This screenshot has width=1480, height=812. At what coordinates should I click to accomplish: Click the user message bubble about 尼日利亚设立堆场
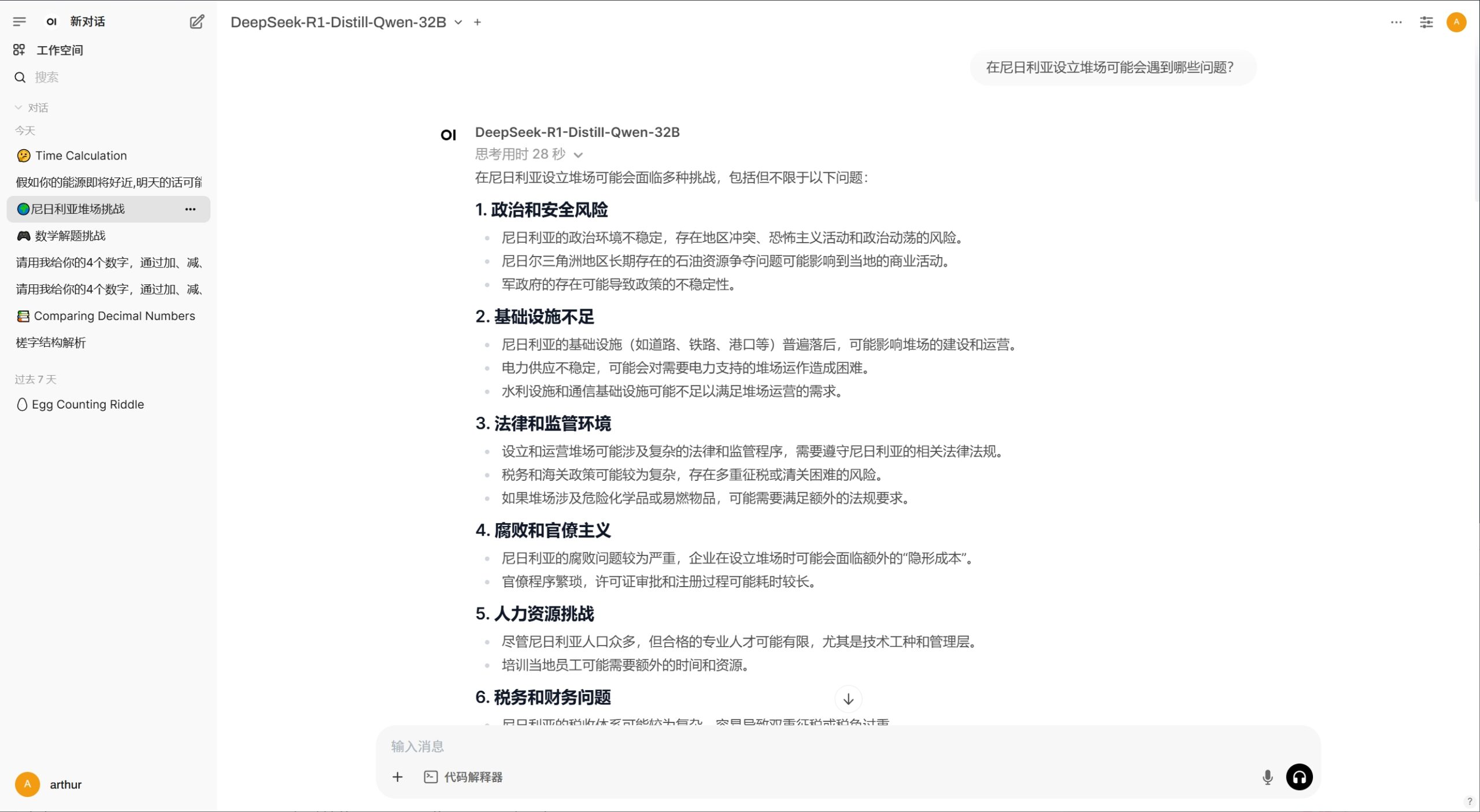click(x=1113, y=68)
